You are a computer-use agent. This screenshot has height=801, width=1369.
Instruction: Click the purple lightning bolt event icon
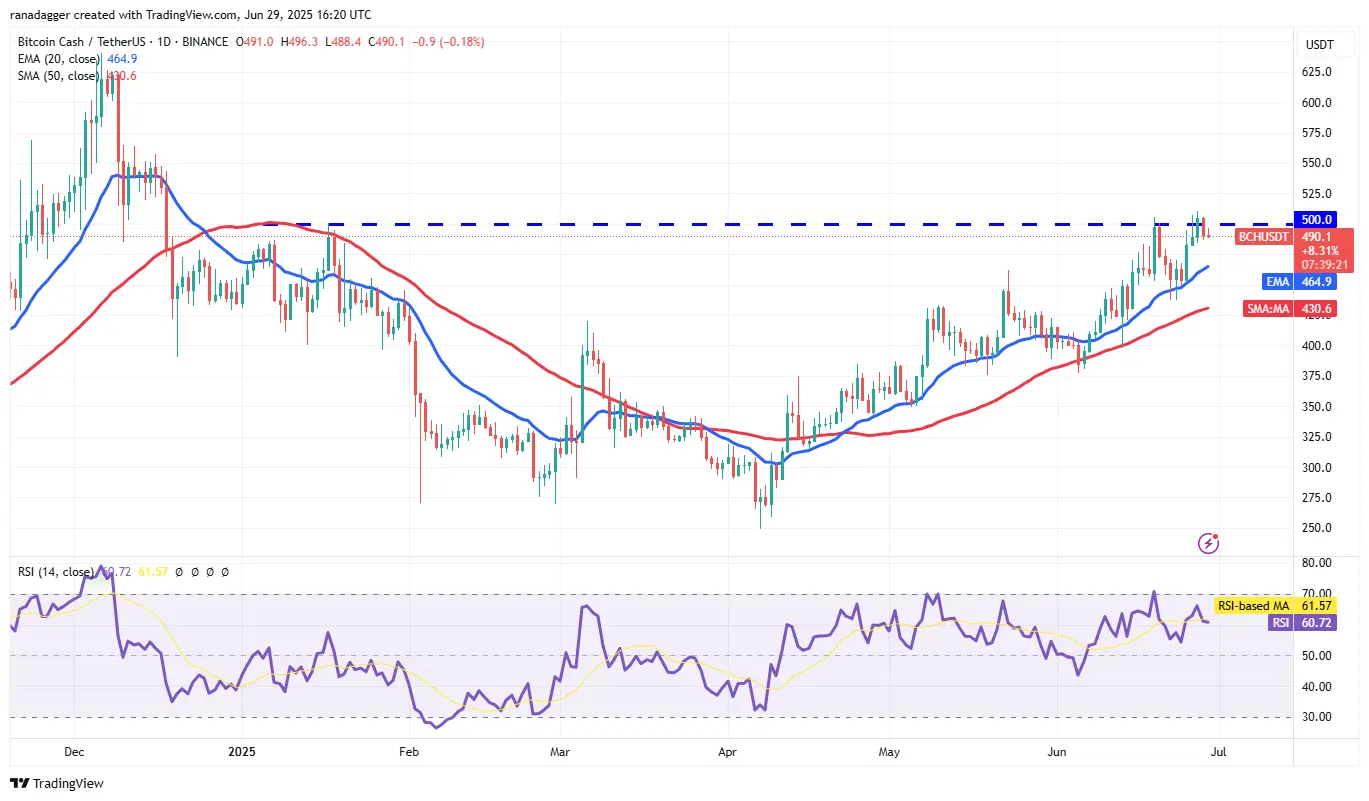pyautogui.click(x=1208, y=543)
